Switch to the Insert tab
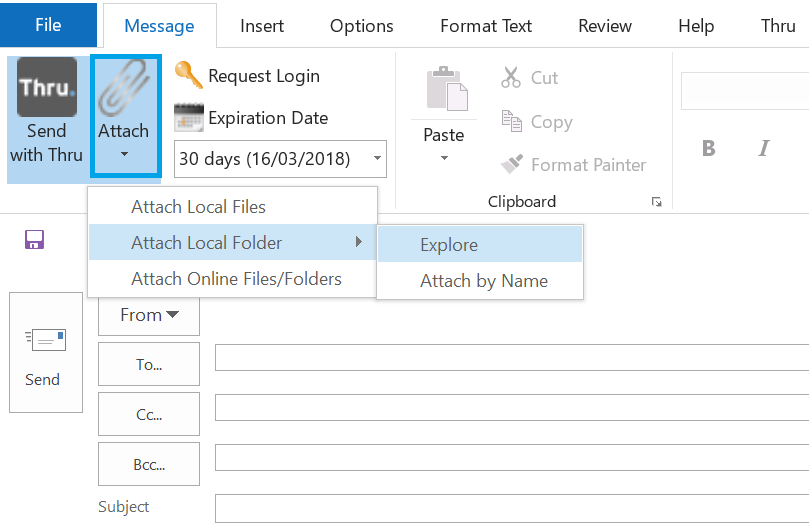 pos(262,26)
